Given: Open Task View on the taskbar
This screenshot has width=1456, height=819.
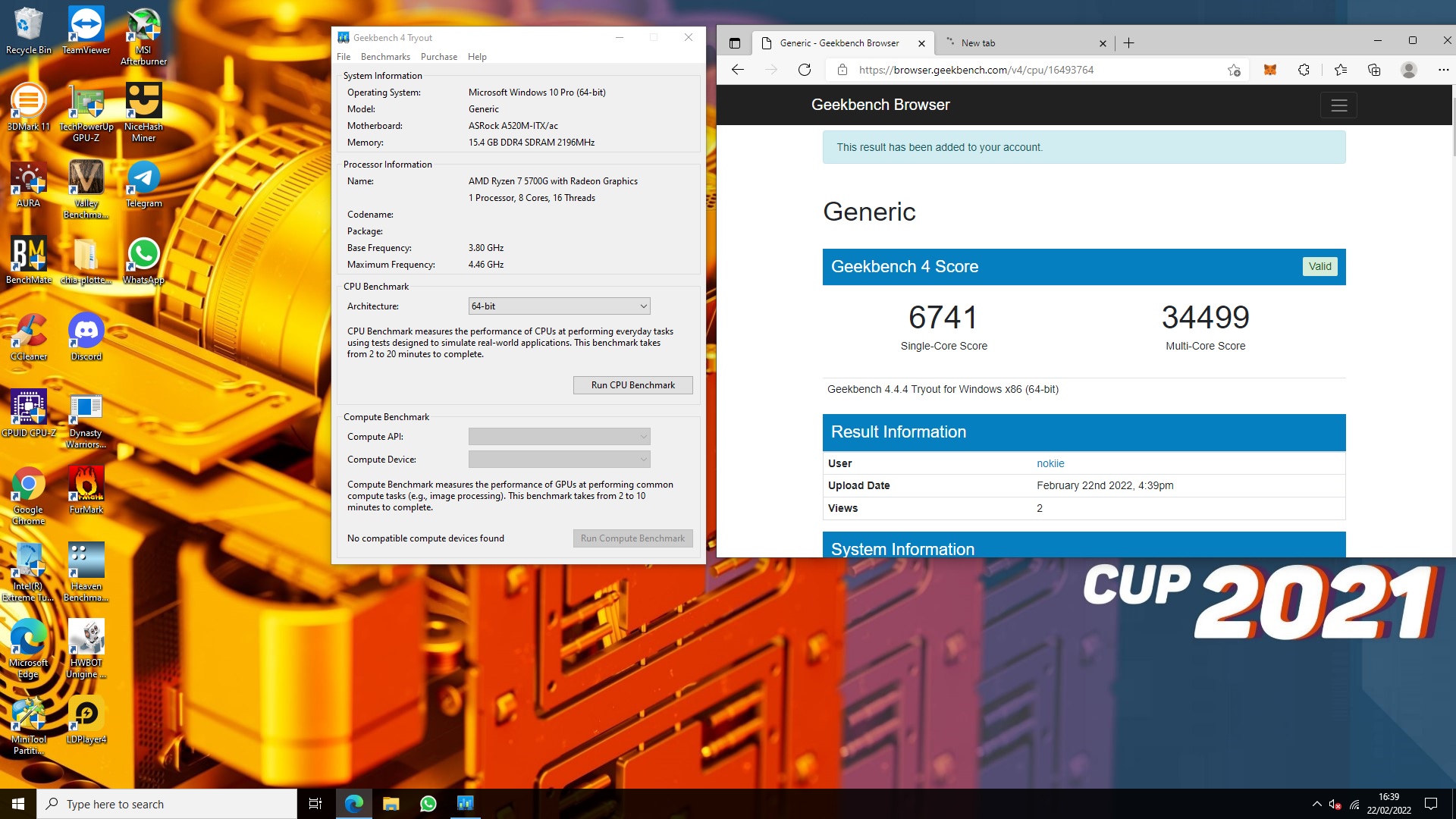Looking at the screenshot, I should point(315,804).
